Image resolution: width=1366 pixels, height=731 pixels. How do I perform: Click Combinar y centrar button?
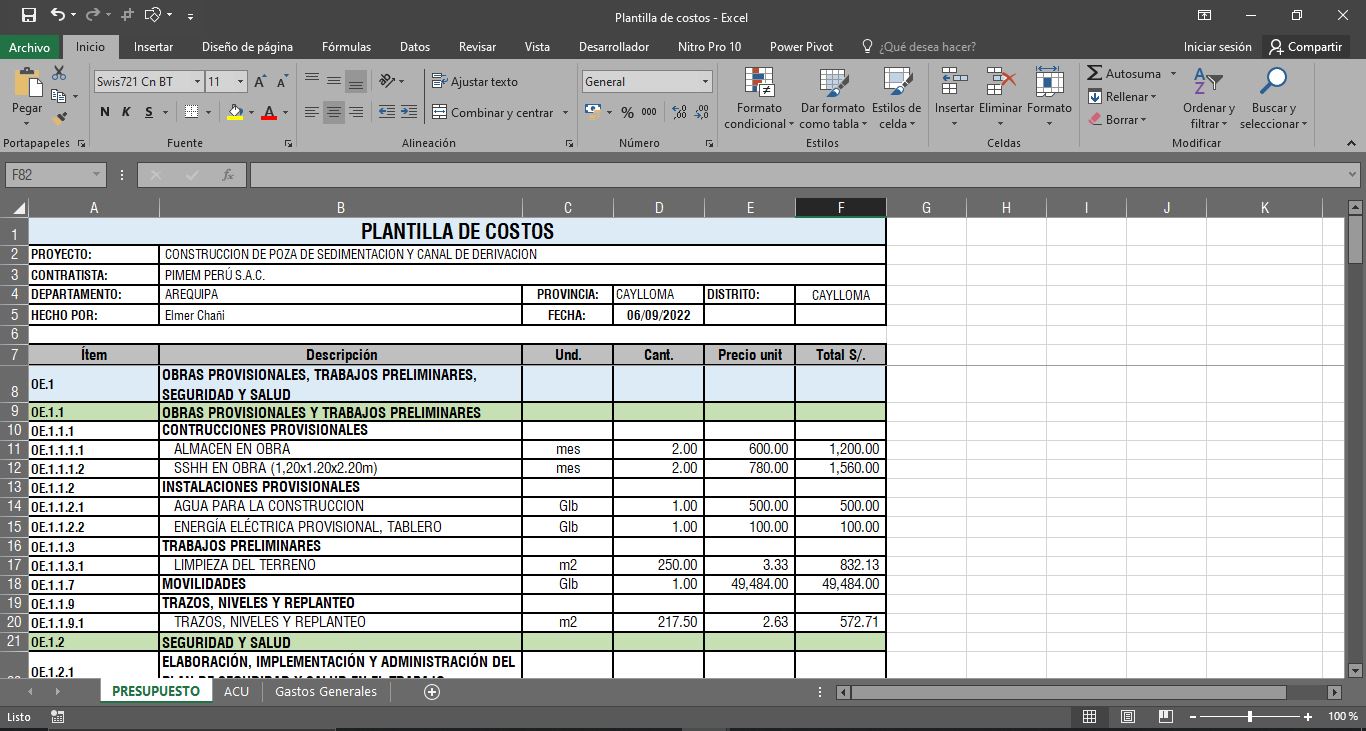492,112
